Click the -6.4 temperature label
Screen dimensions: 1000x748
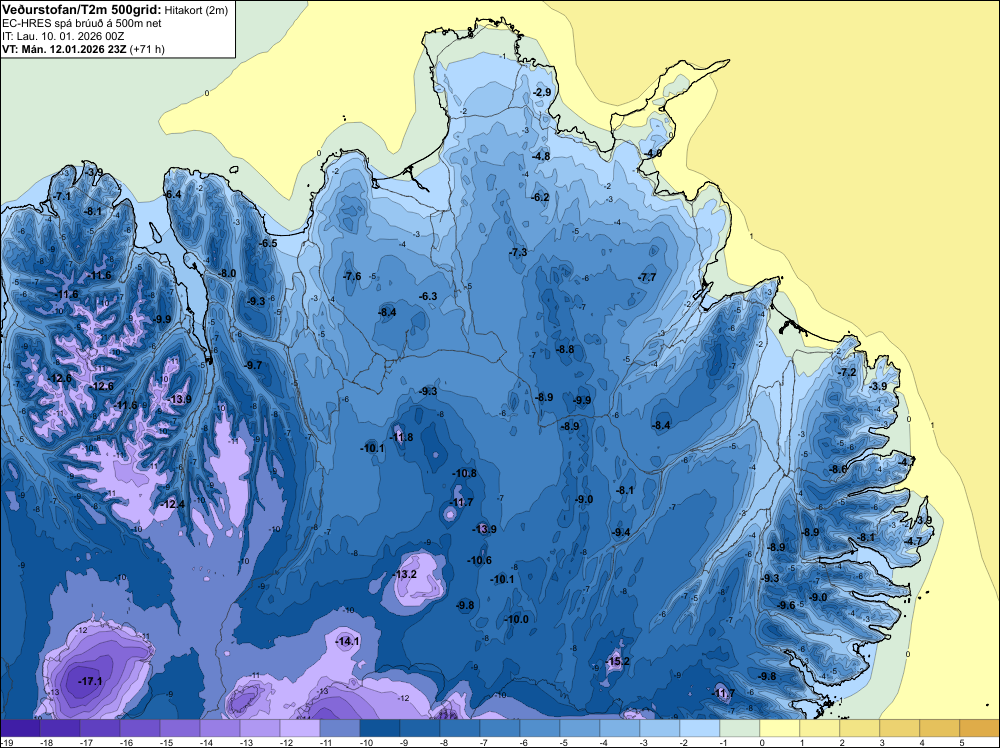[x=172, y=194]
